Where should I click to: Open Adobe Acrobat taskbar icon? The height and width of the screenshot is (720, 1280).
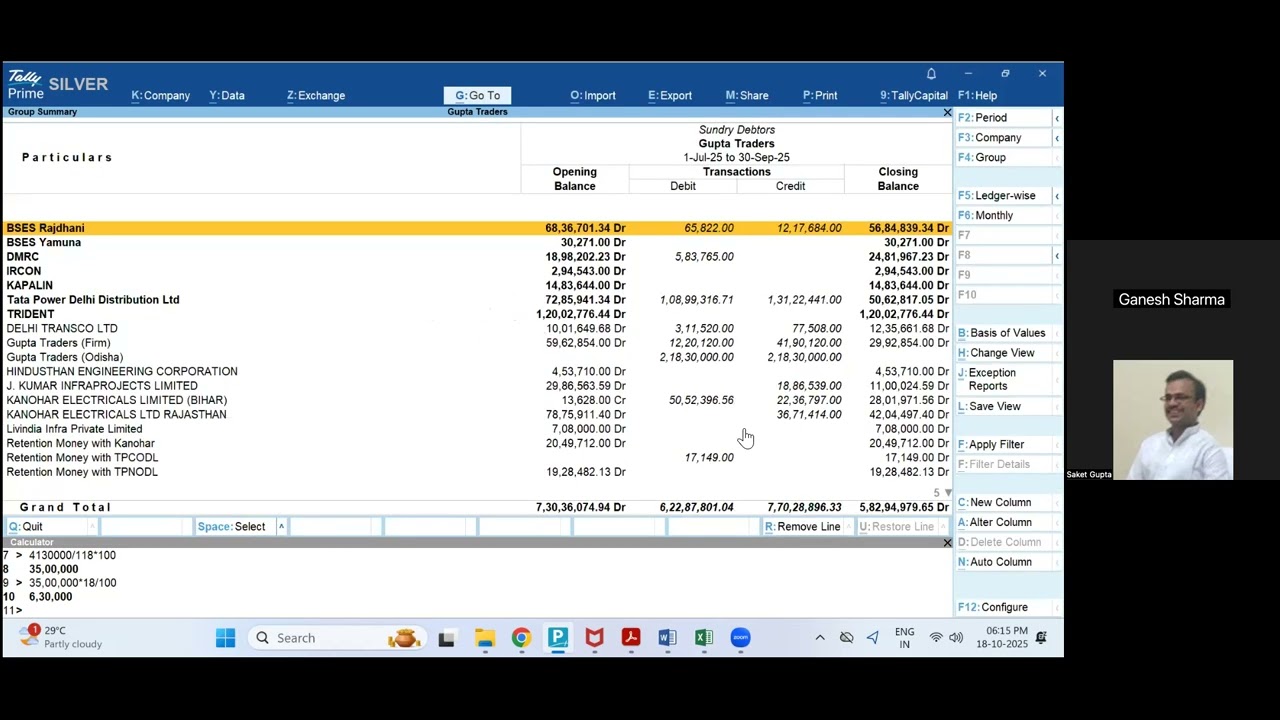(x=631, y=638)
